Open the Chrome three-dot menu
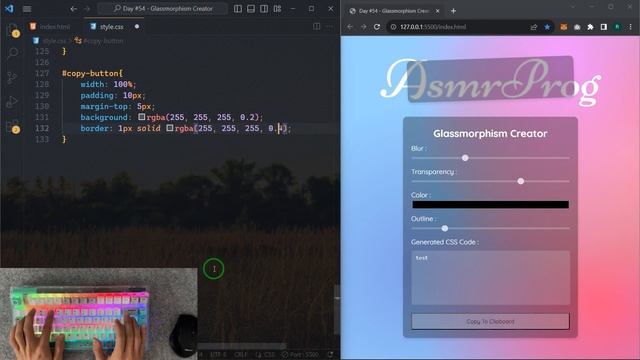640x360 pixels. coord(631,27)
